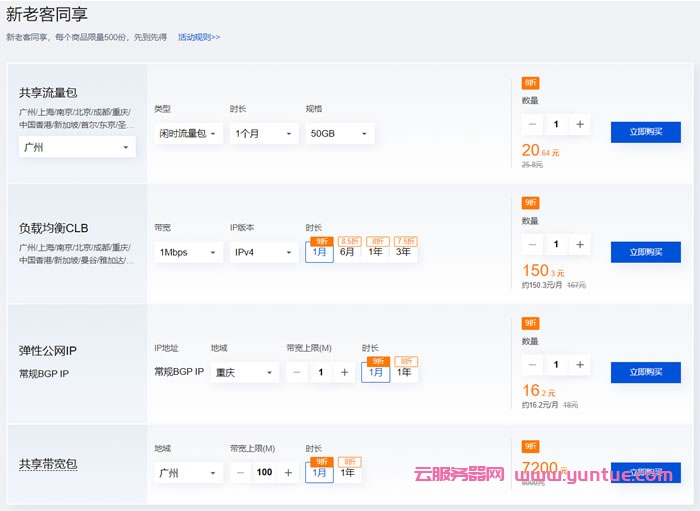The width and height of the screenshot is (700, 511).
Task: Increase 共享带宽包 bandwidth limit from 100
Action: [x=288, y=473]
